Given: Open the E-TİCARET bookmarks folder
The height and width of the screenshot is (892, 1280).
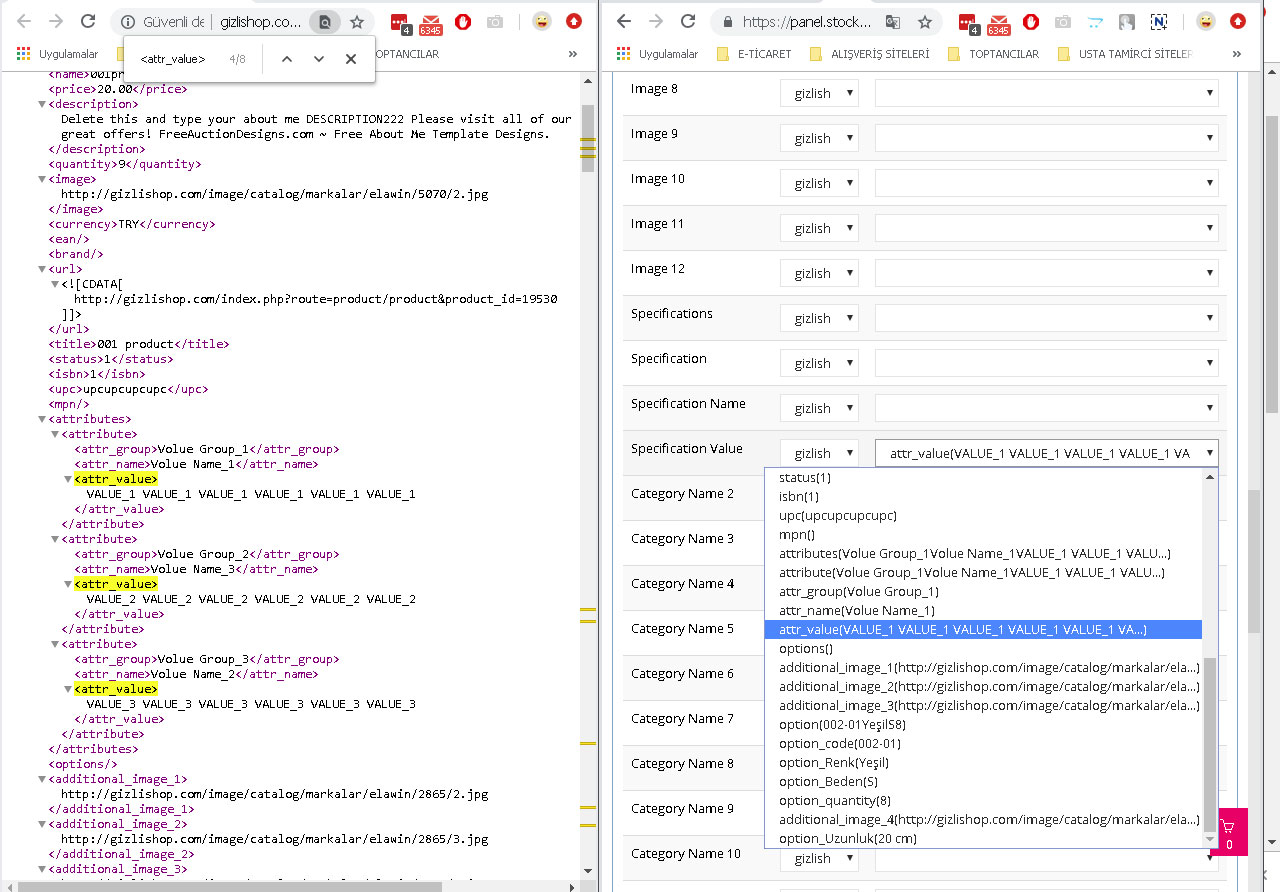Looking at the screenshot, I should [x=755, y=54].
